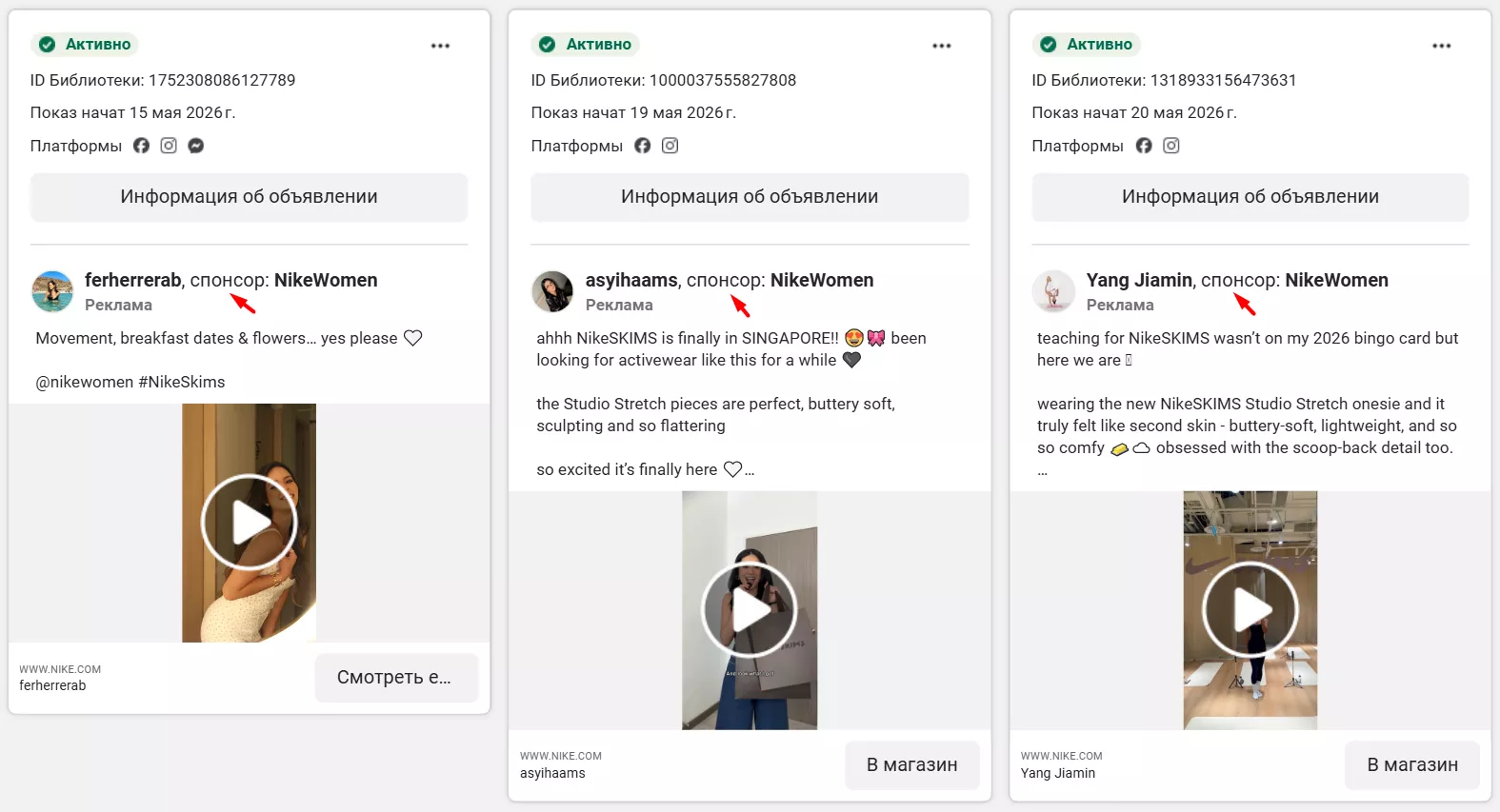Click 'Показ начат 19 мая 2026 г.' date
This screenshot has width=1500, height=812.
(x=633, y=112)
